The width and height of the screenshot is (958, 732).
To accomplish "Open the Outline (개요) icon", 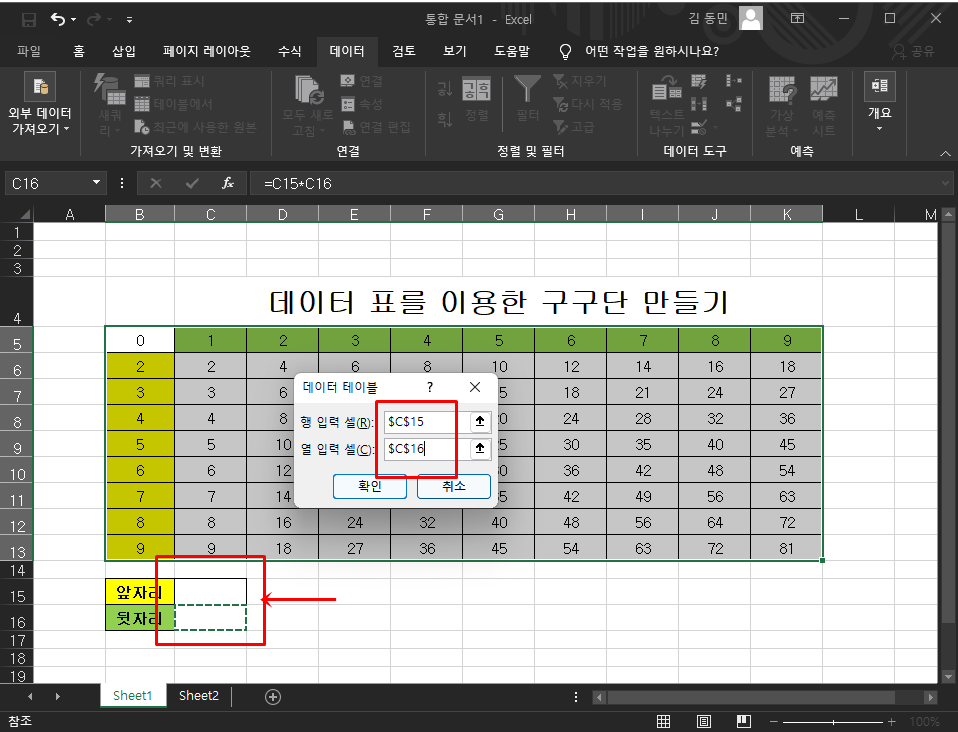I will (880, 86).
